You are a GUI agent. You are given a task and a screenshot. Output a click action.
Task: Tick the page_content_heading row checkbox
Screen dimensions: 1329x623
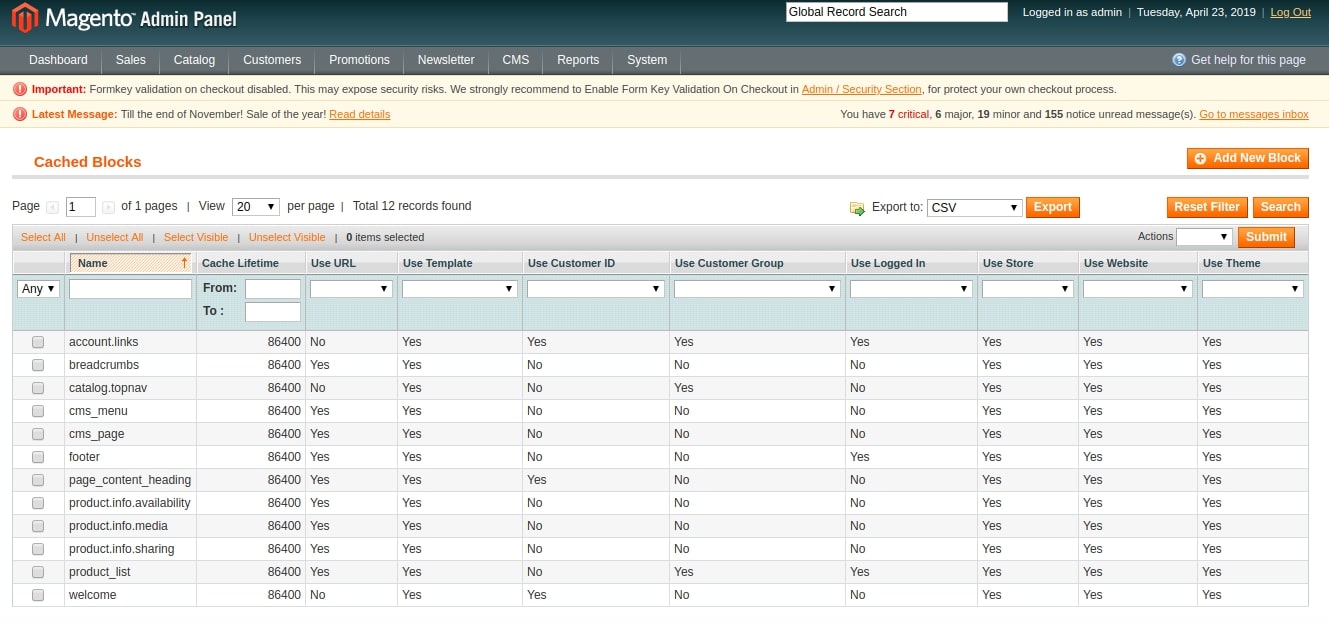click(x=38, y=480)
